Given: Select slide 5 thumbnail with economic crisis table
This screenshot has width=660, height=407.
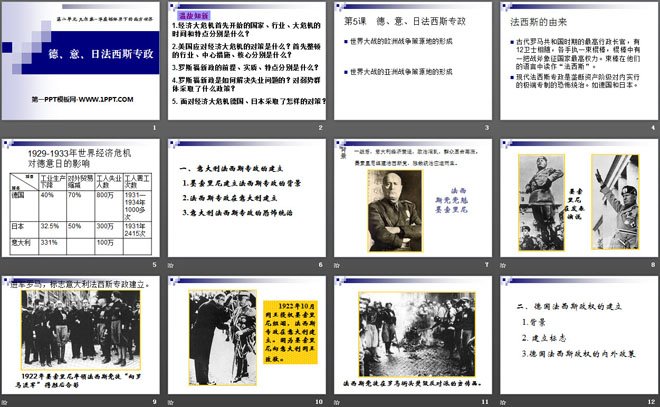Looking at the screenshot, I should [x=81, y=198].
